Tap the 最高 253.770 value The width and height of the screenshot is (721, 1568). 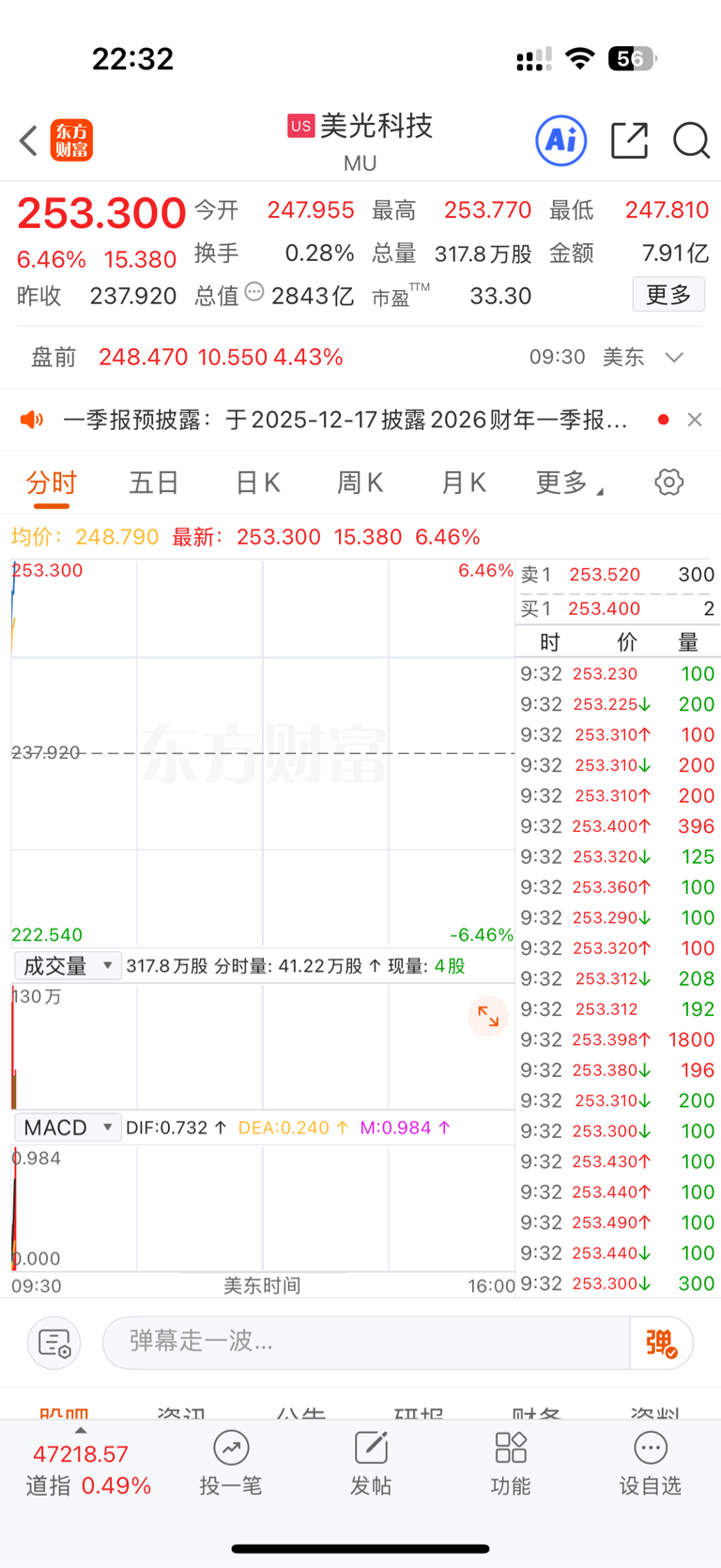[x=488, y=209]
